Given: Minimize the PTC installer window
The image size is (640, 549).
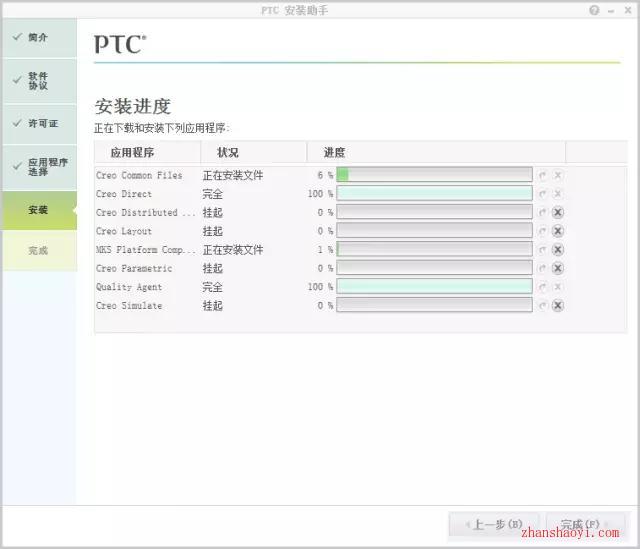Looking at the screenshot, I should click(x=611, y=11).
